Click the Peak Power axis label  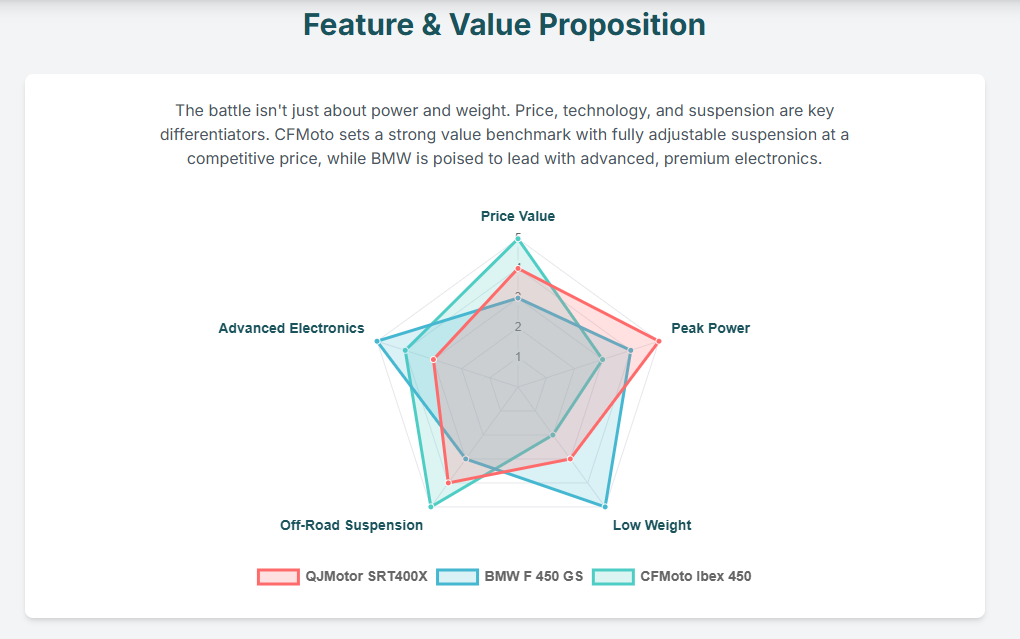point(710,328)
